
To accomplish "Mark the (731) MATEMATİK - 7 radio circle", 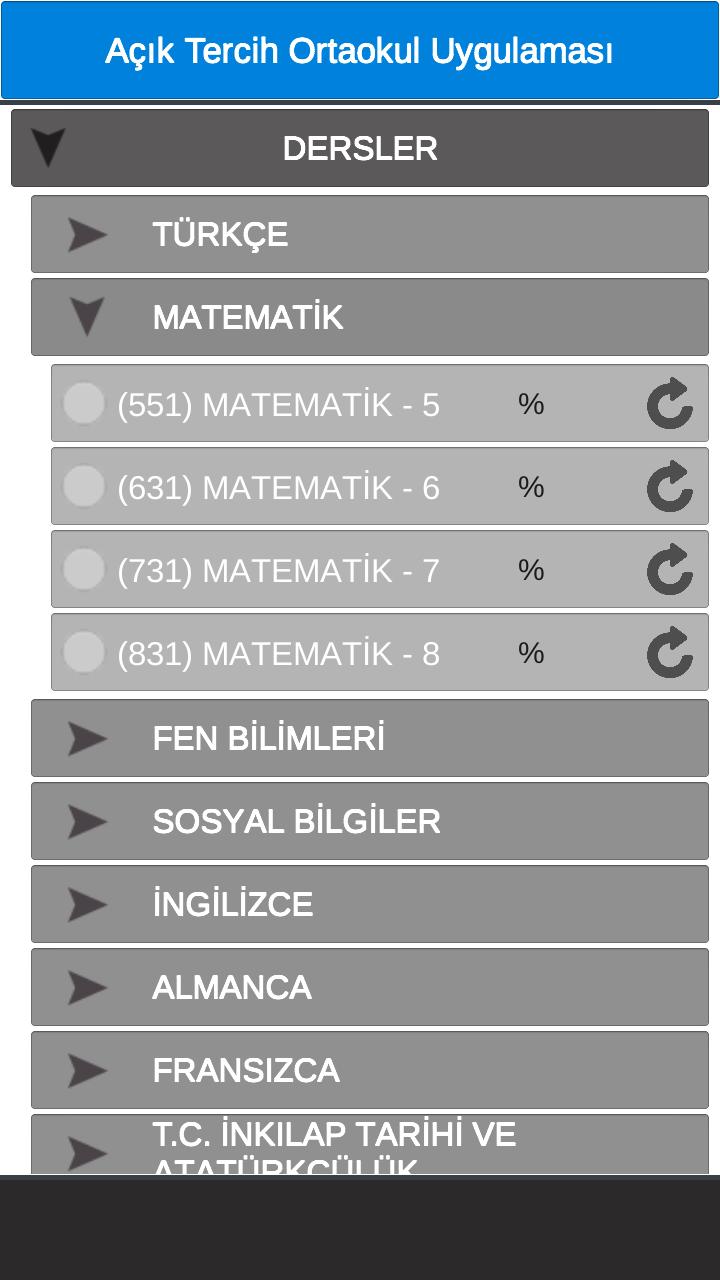I will point(84,569).
